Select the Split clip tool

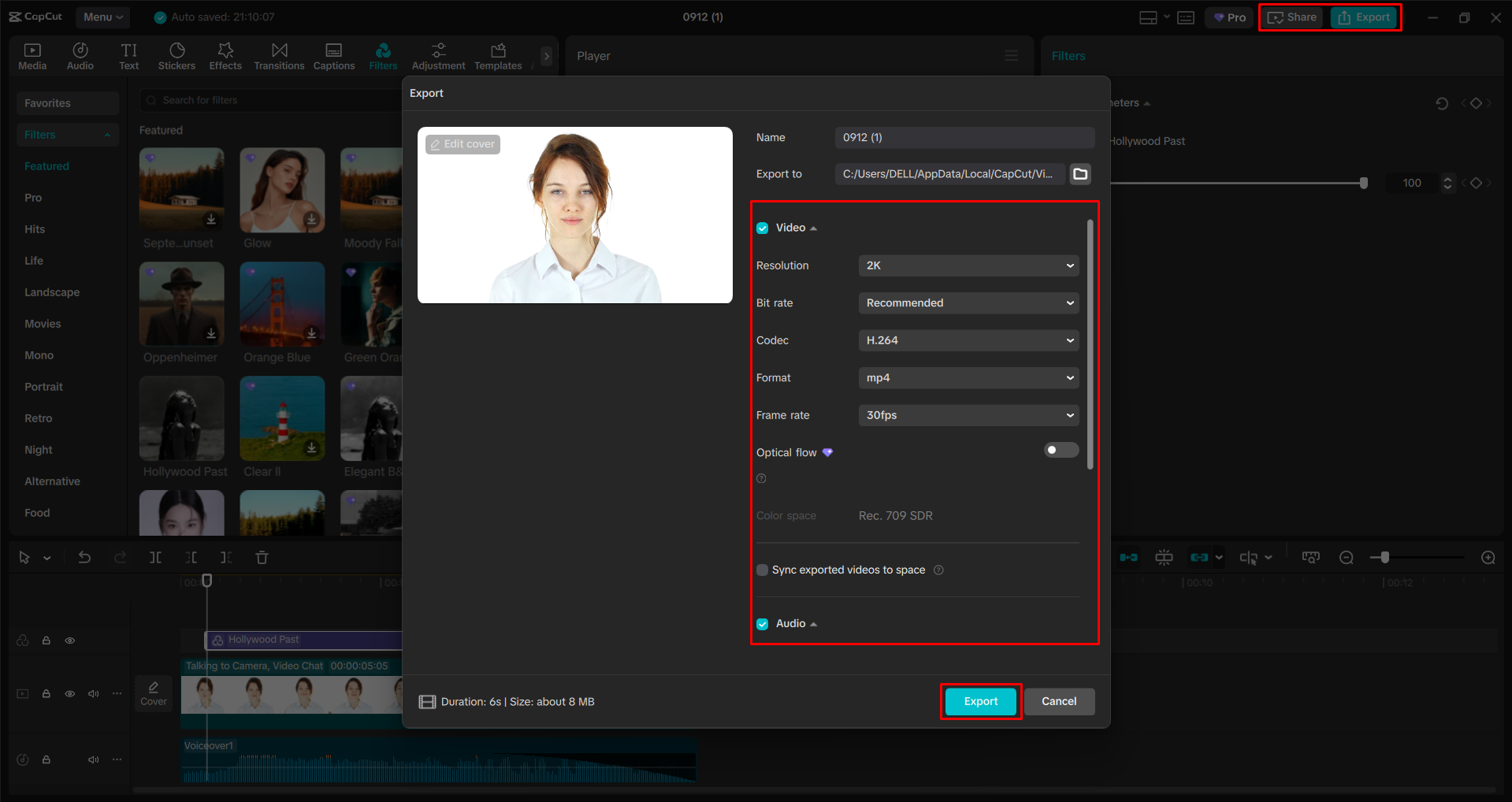tap(155, 557)
